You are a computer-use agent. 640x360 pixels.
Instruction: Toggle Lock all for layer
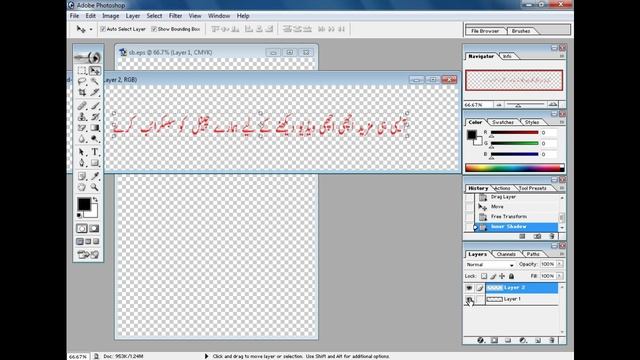(511, 276)
